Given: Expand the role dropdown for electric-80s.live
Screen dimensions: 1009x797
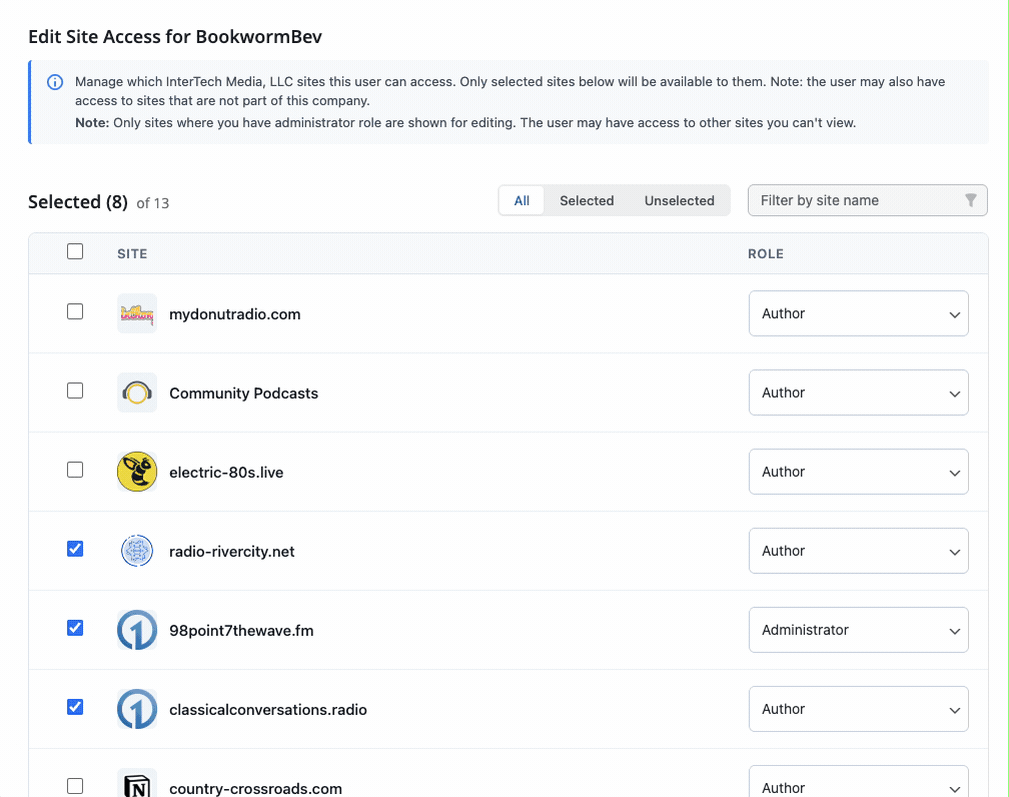Looking at the screenshot, I should coord(858,472).
